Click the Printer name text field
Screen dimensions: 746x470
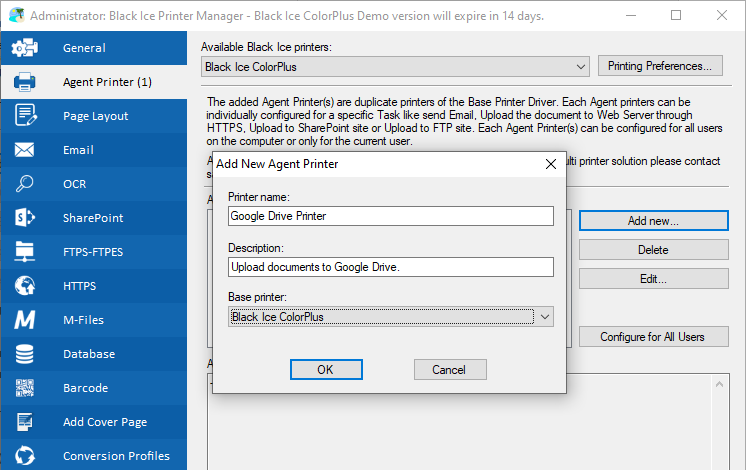pyautogui.click(x=390, y=216)
